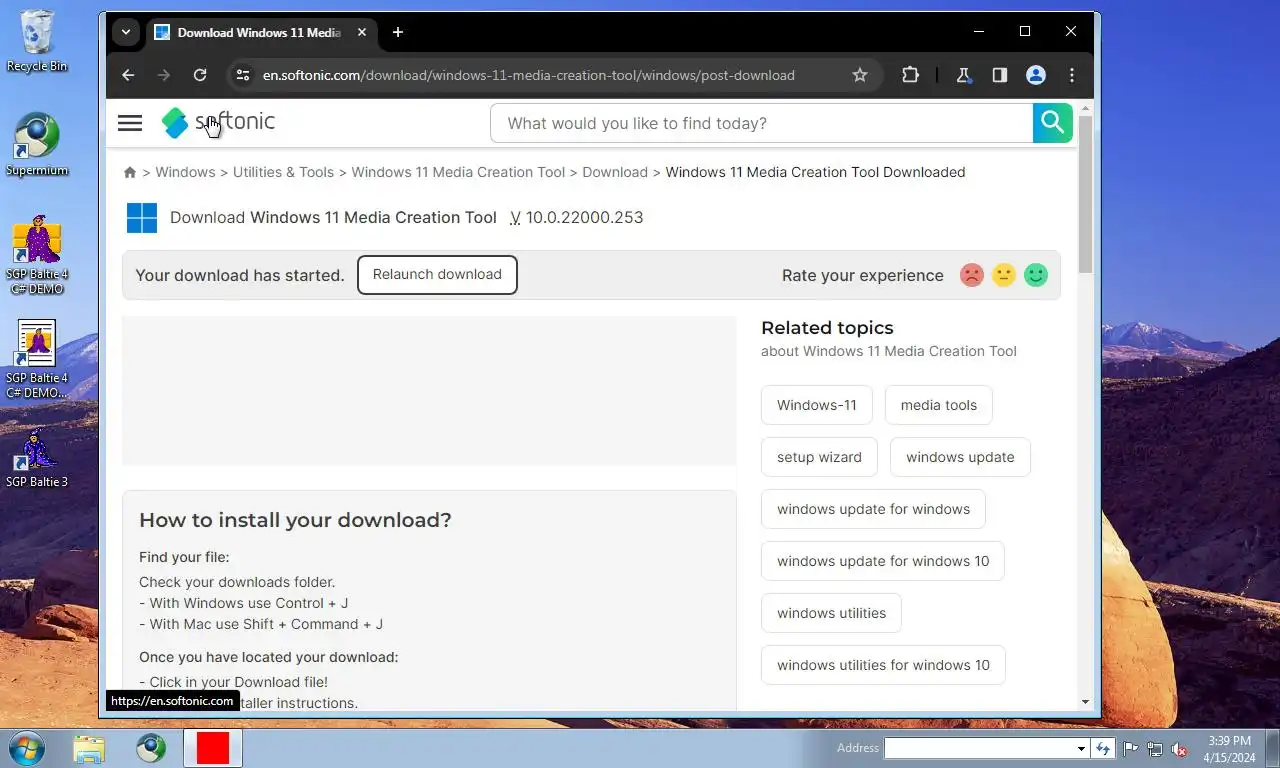Add a new browser tab
Screen dimensions: 1280x768
(x=398, y=32)
